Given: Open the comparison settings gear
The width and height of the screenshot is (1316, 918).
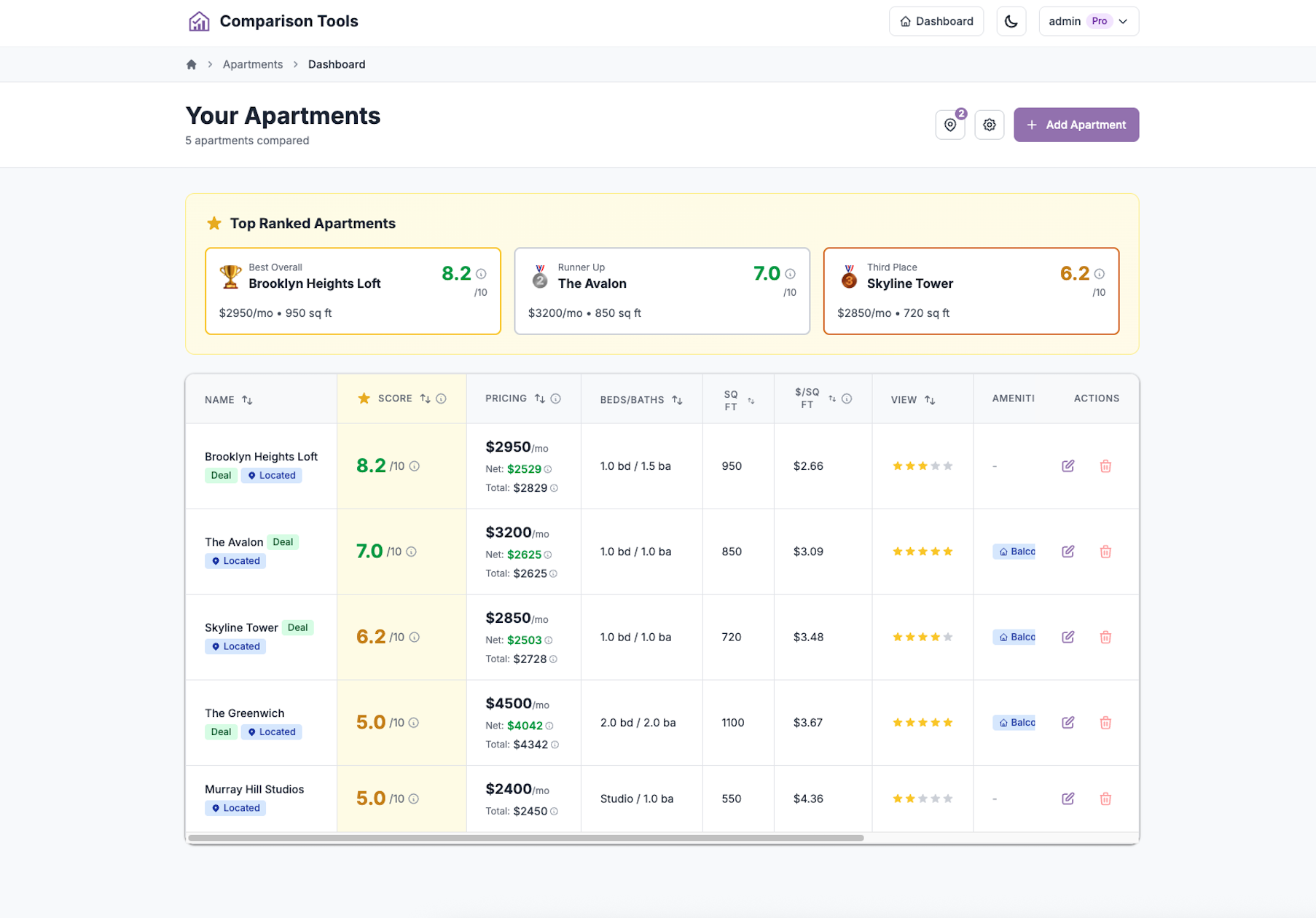Looking at the screenshot, I should pos(989,125).
